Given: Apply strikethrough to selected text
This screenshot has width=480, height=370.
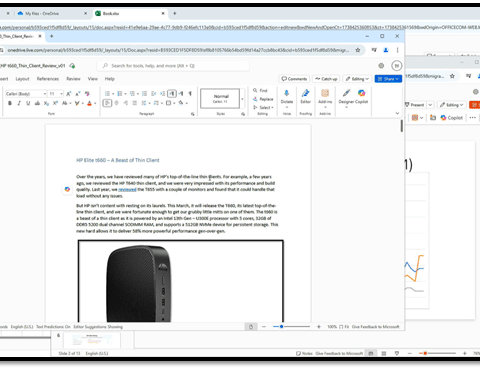Looking at the screenshot, I should tap(37, 103).
